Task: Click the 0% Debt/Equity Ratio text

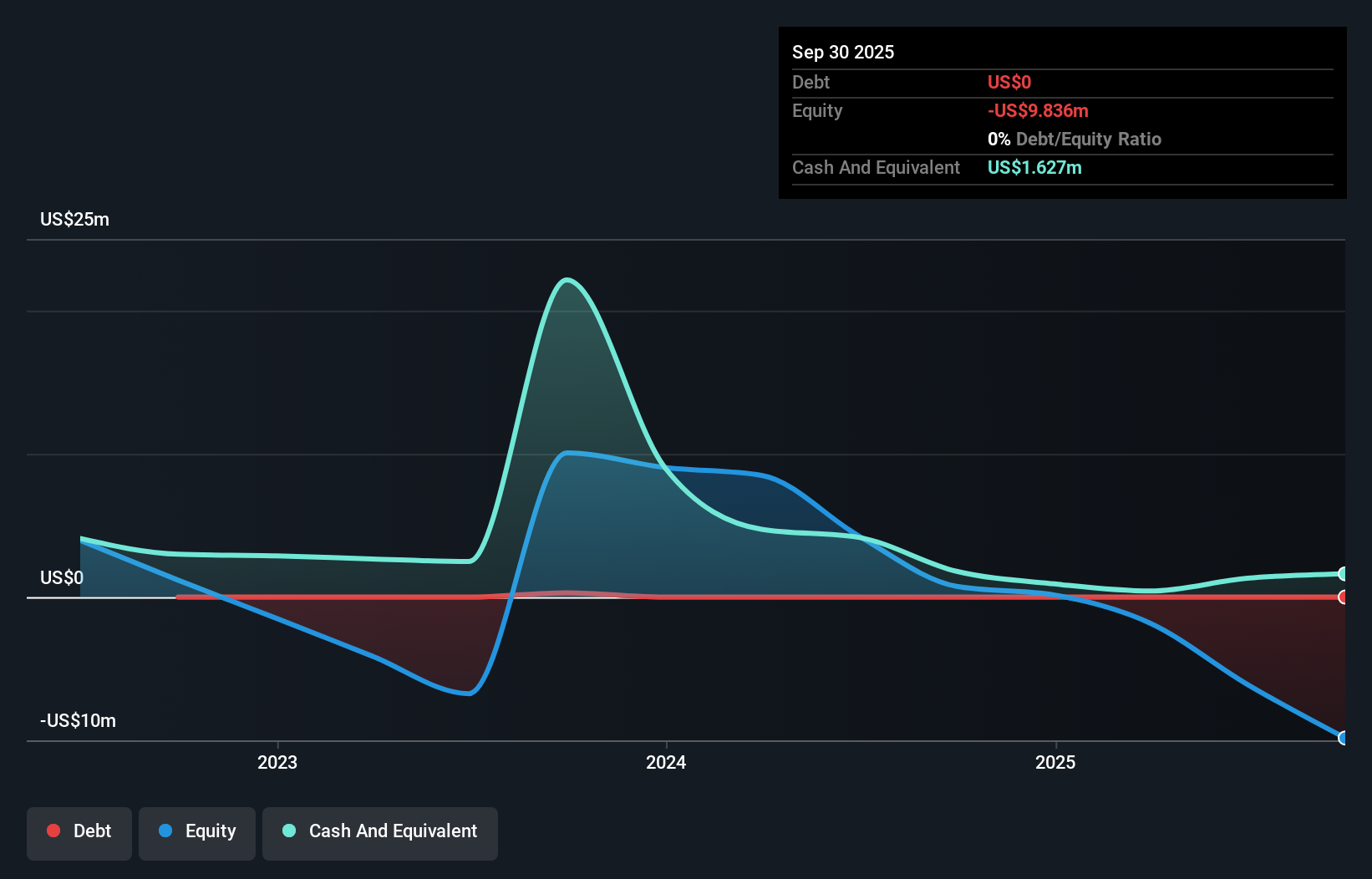Action: 1075,139
